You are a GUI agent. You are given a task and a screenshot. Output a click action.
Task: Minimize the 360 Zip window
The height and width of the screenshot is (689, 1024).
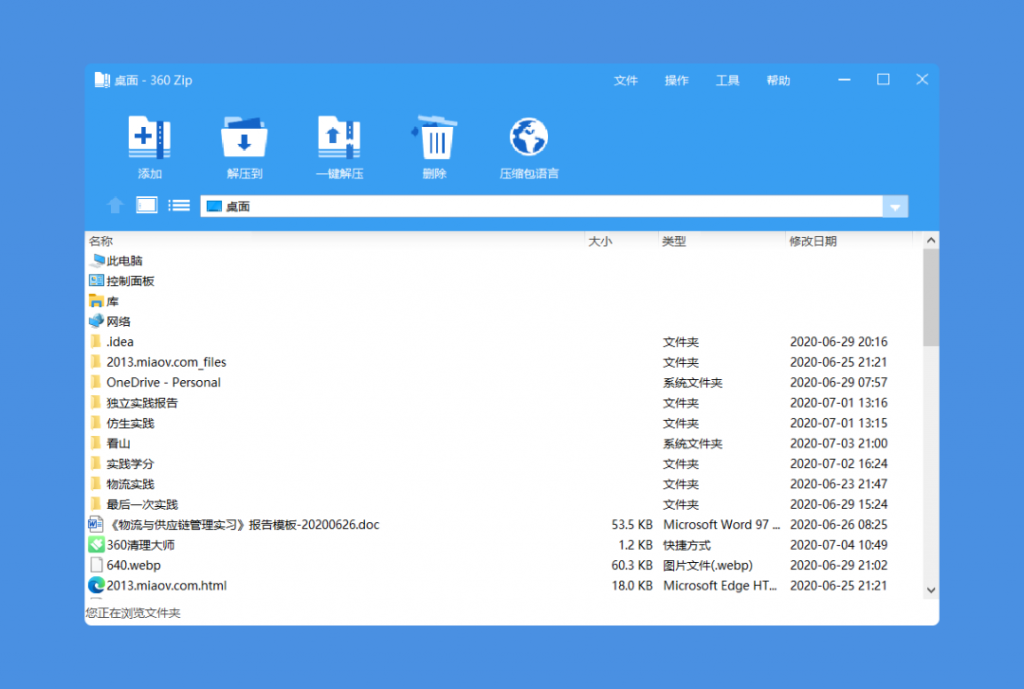click(844, 80)
